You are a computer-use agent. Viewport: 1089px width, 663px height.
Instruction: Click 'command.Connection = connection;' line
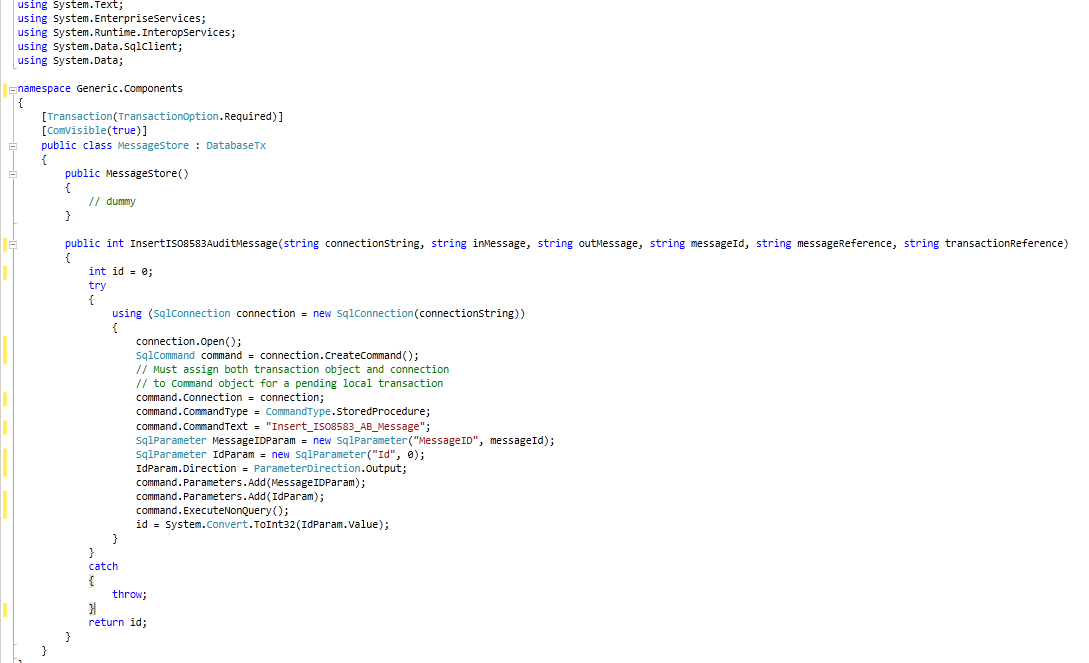(230, 398)
